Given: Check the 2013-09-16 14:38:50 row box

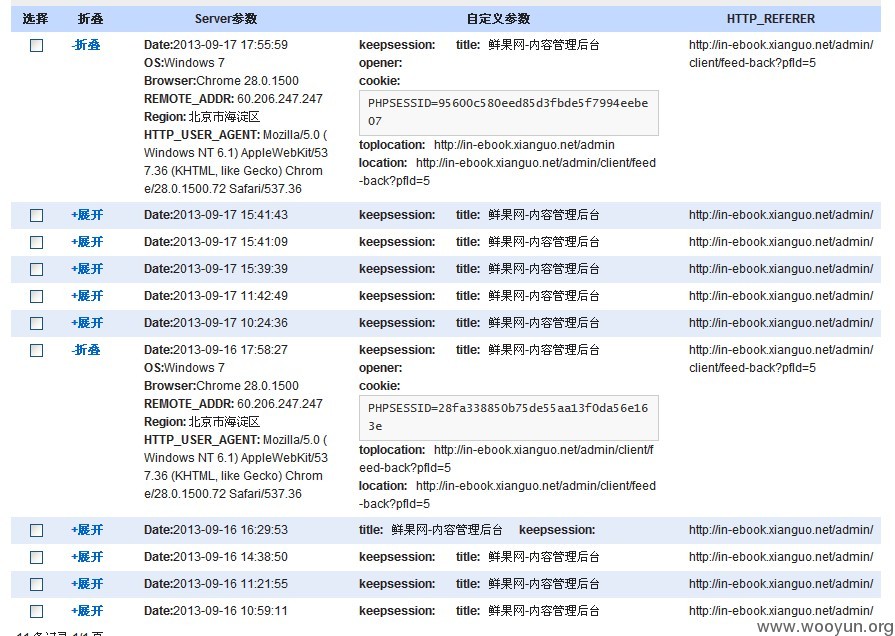Looking at the screenshot, I should (36, 557).
